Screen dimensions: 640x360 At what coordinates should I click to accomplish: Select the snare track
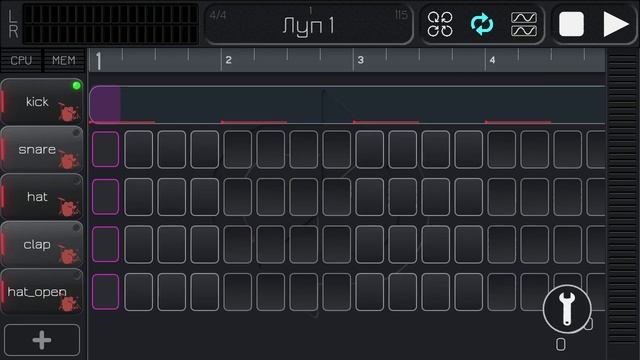pyautogui.click(x=42, y=149)
